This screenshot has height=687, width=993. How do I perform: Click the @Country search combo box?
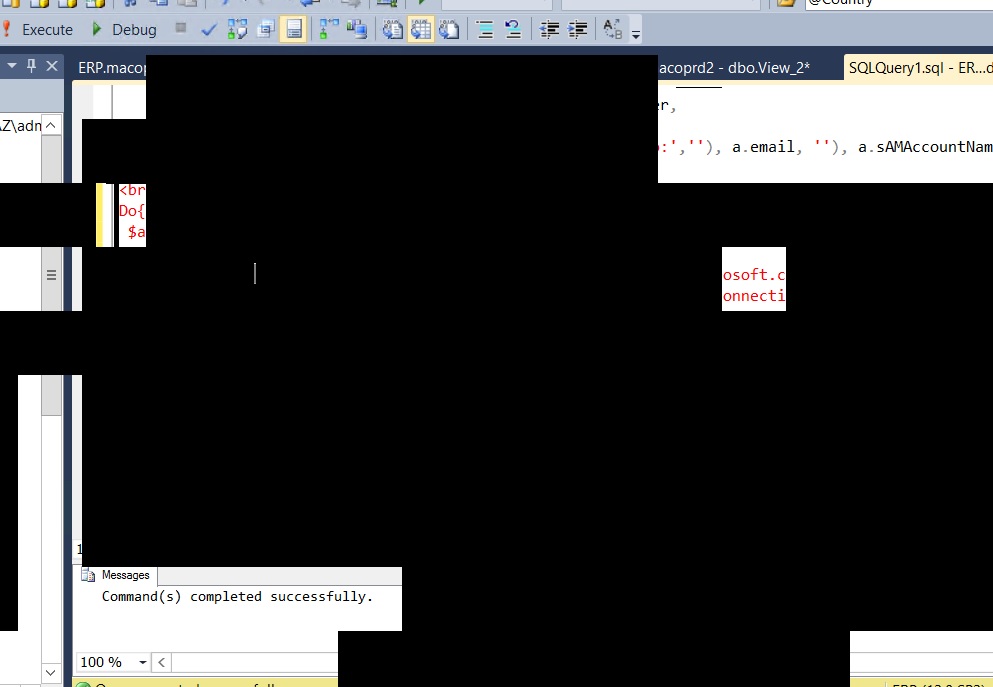[x=898, y=4]
